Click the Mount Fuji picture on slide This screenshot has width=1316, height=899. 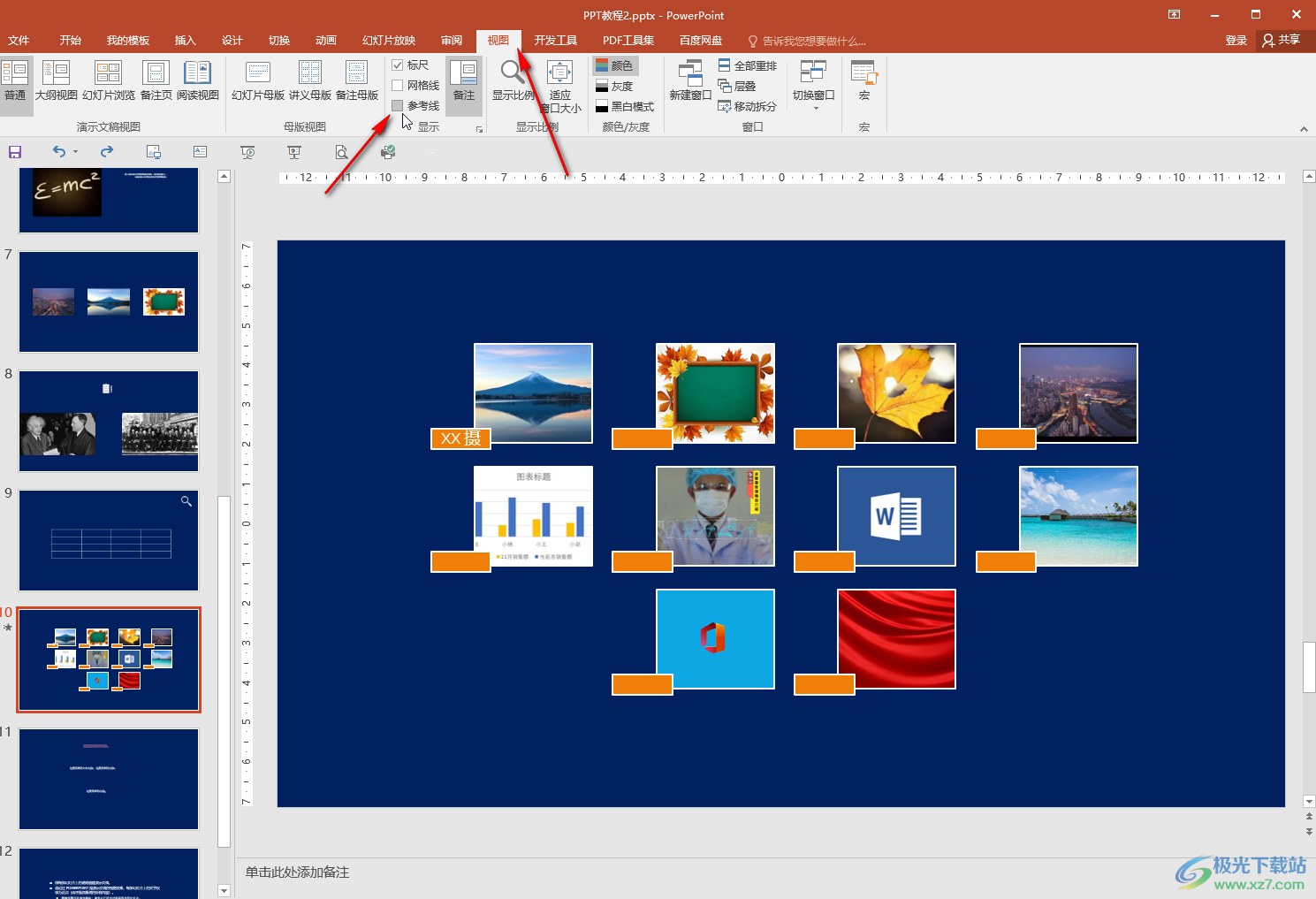click(533, 393)
